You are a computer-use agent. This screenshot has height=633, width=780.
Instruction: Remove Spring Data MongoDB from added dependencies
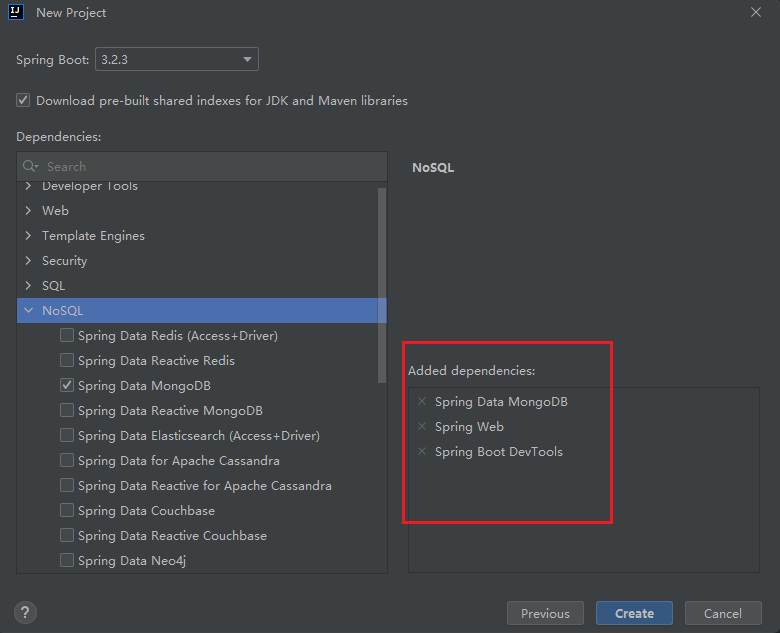click(x=422, y=401)
